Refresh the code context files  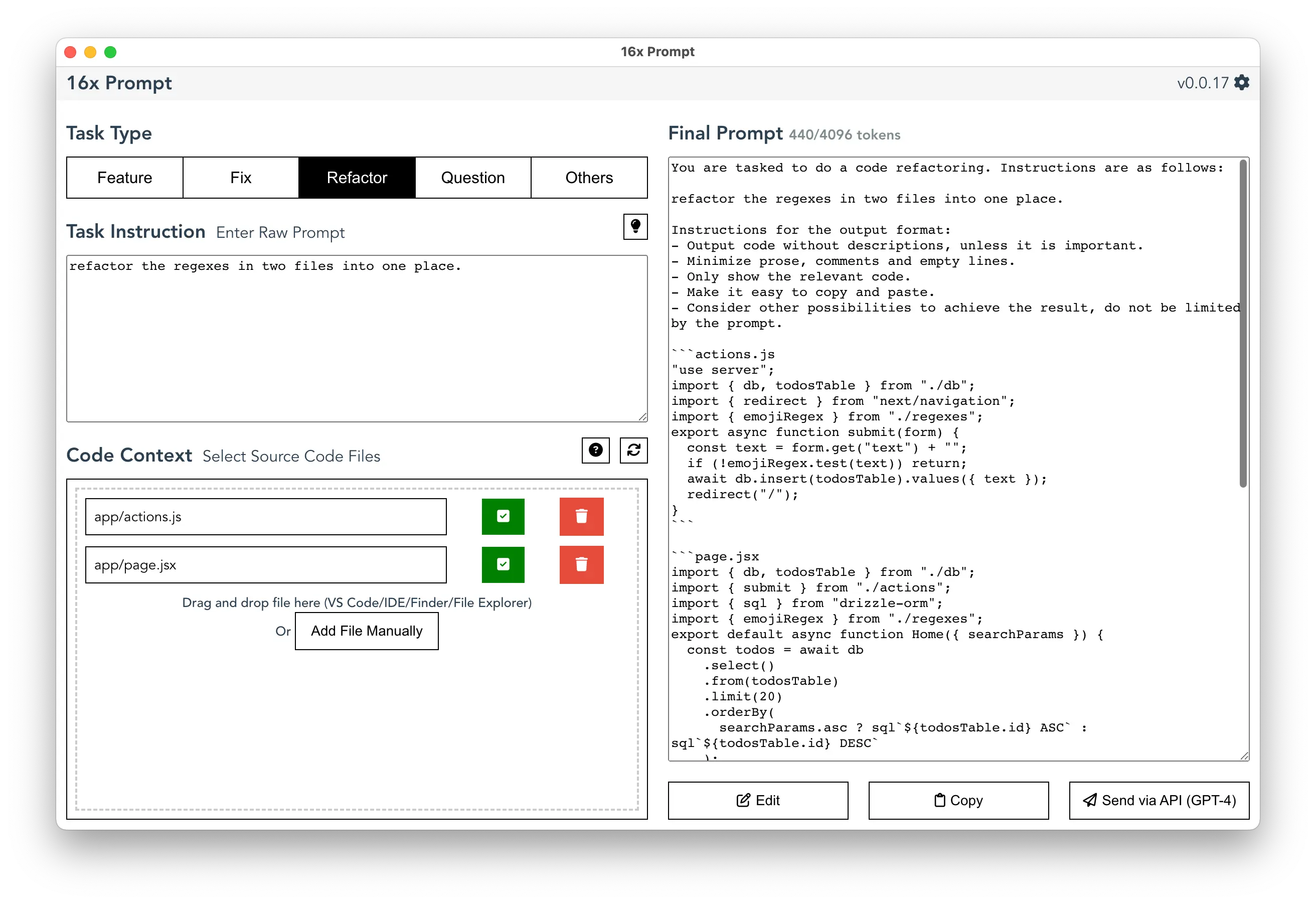(633, 450)
